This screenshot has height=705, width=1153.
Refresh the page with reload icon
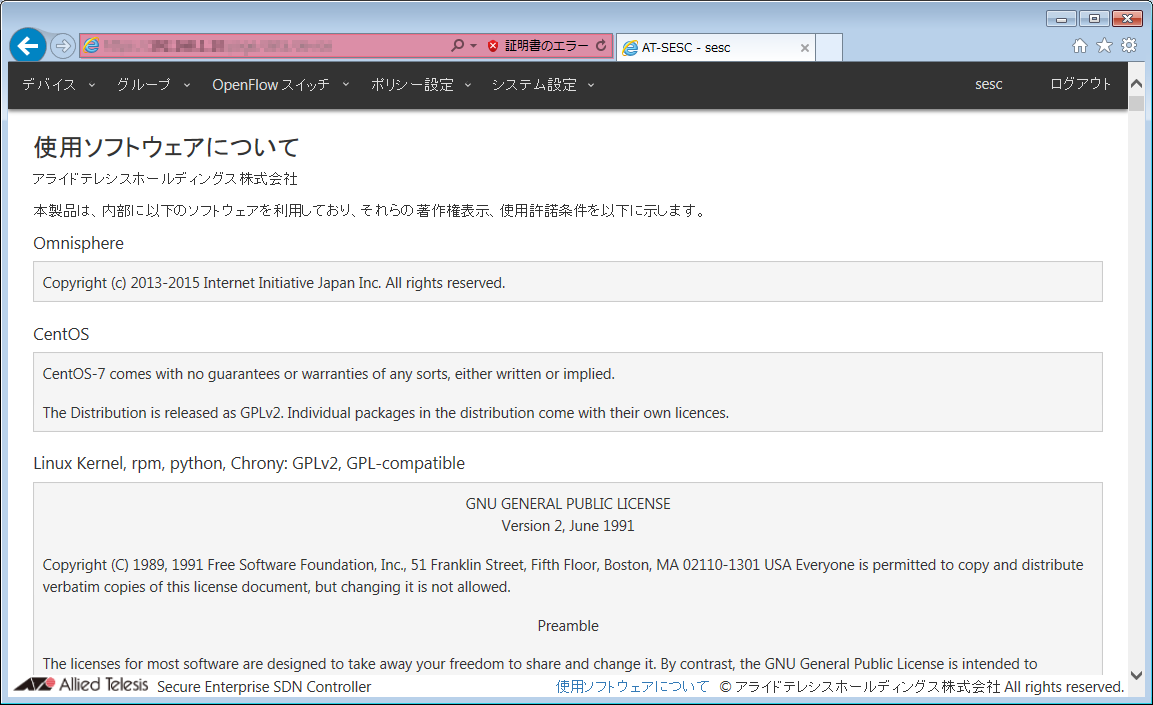[601, 46]
